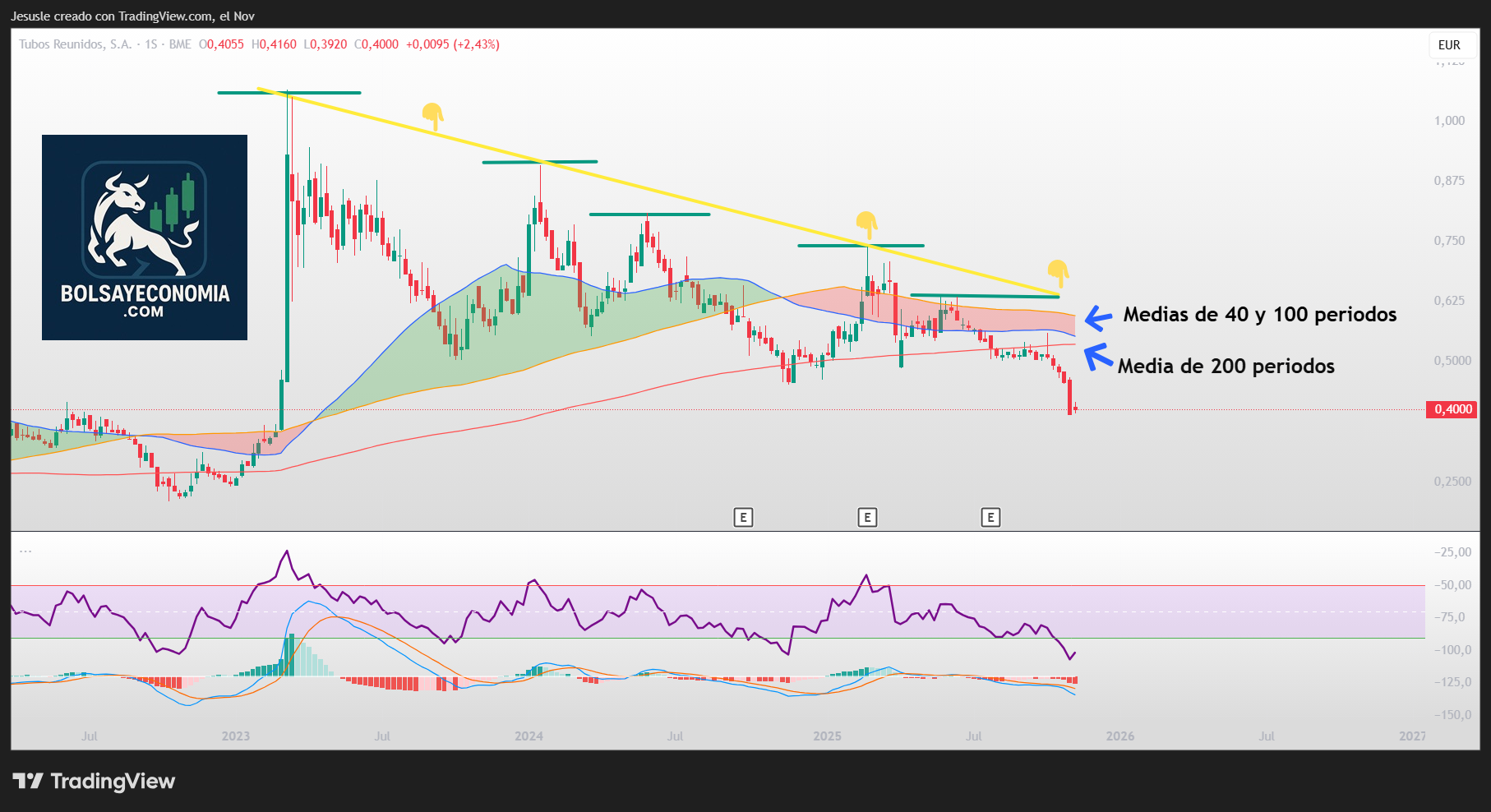Click the BOLSAYECONOMIA.COM logo image

[x=145, y=238]
